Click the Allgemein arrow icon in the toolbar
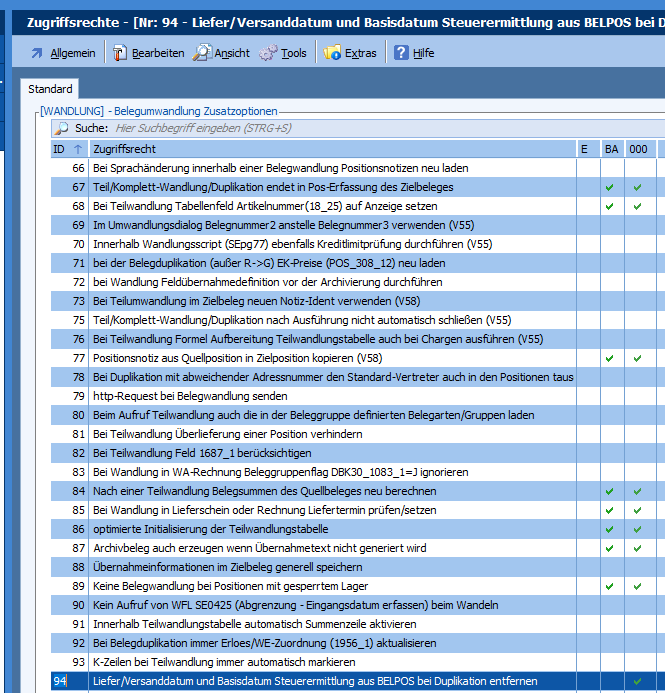The height and width of the screenshot is (693, 665). [x=37, y=53]
